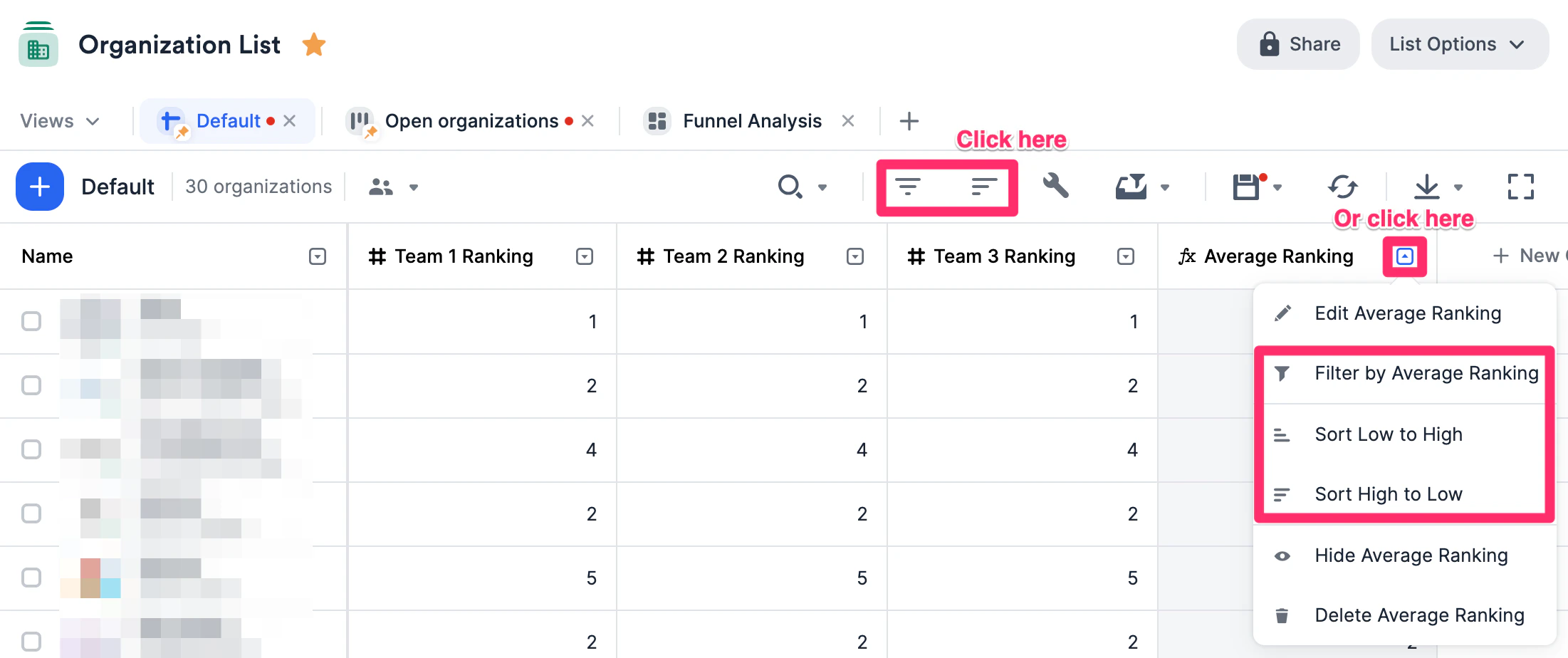Click the blue add record button
Screen dimensions: 1568x658
tap(40, 187)
